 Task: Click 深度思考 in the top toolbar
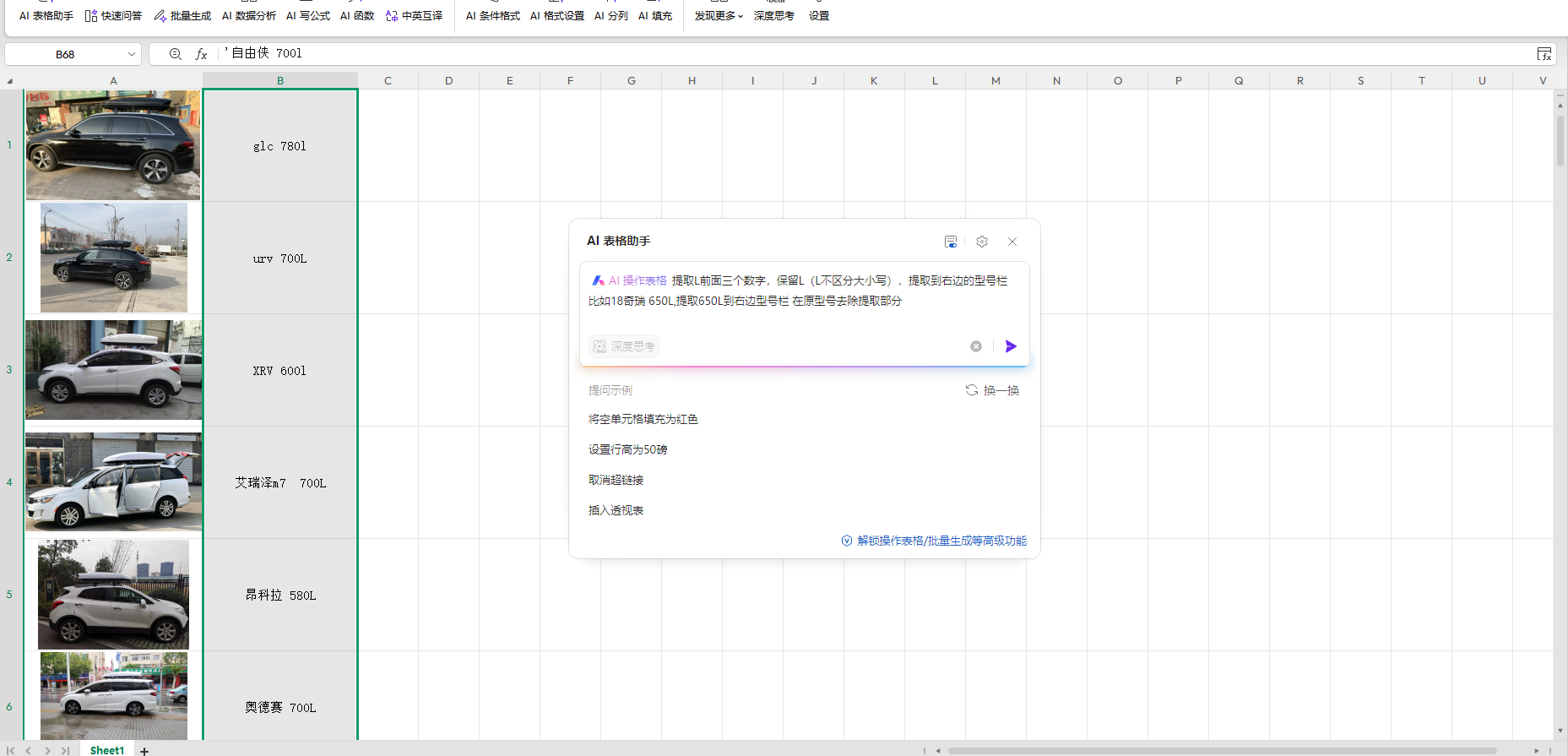[x=774, y=16]
